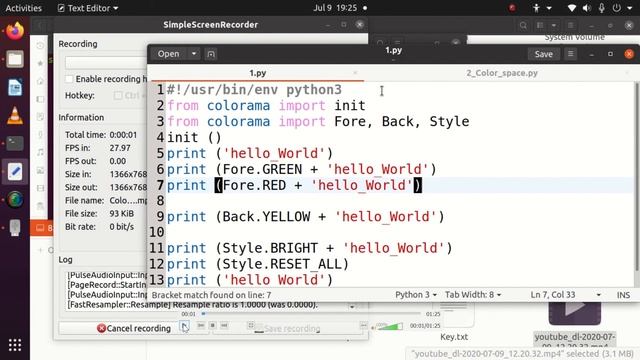Open the Text Editor app menu
Viewport: 640px width, 360px height.
pyautogui.click(x=88, y=8)
